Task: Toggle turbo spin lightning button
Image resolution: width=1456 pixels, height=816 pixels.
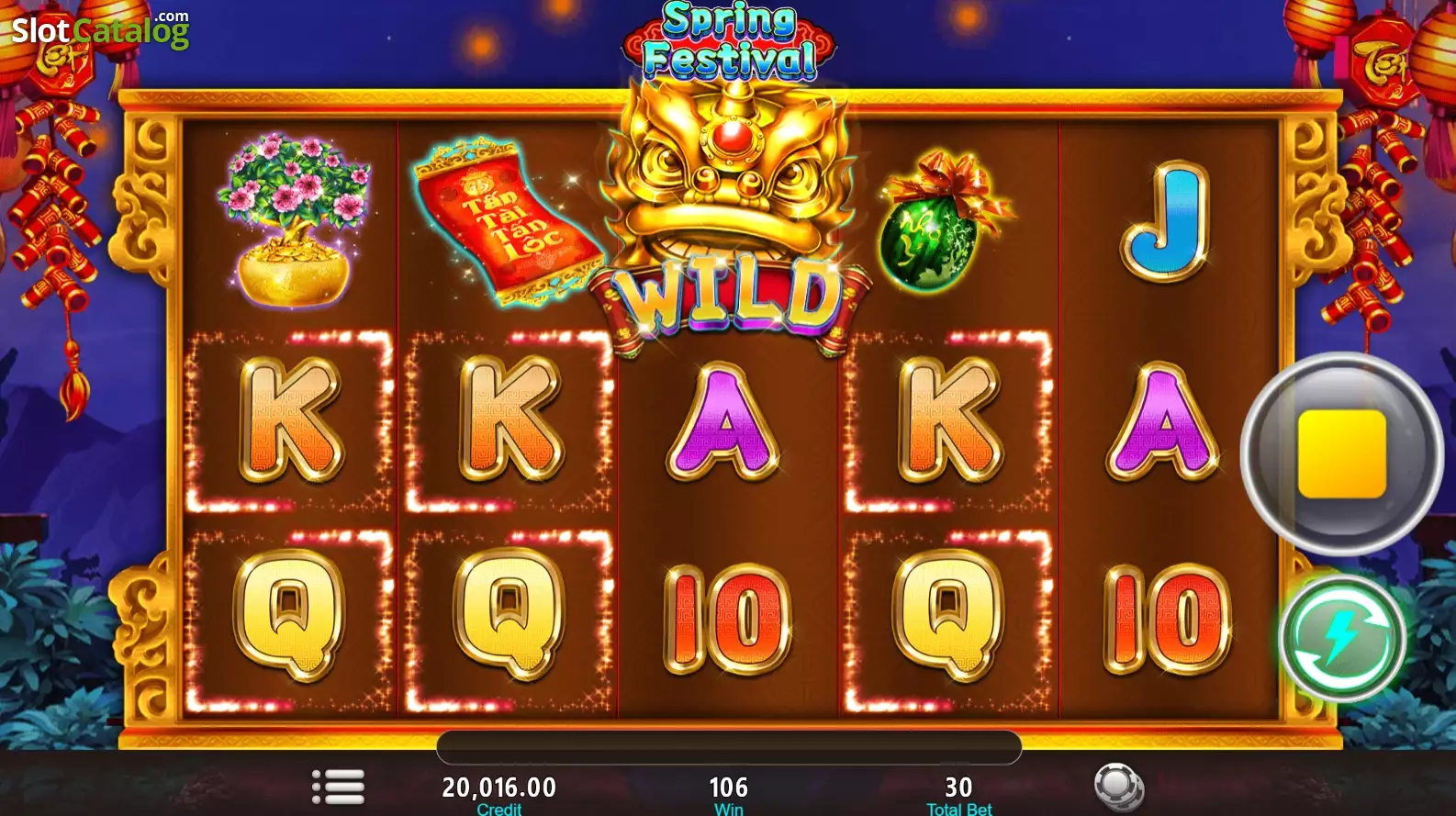Action: pos(1341,638)
